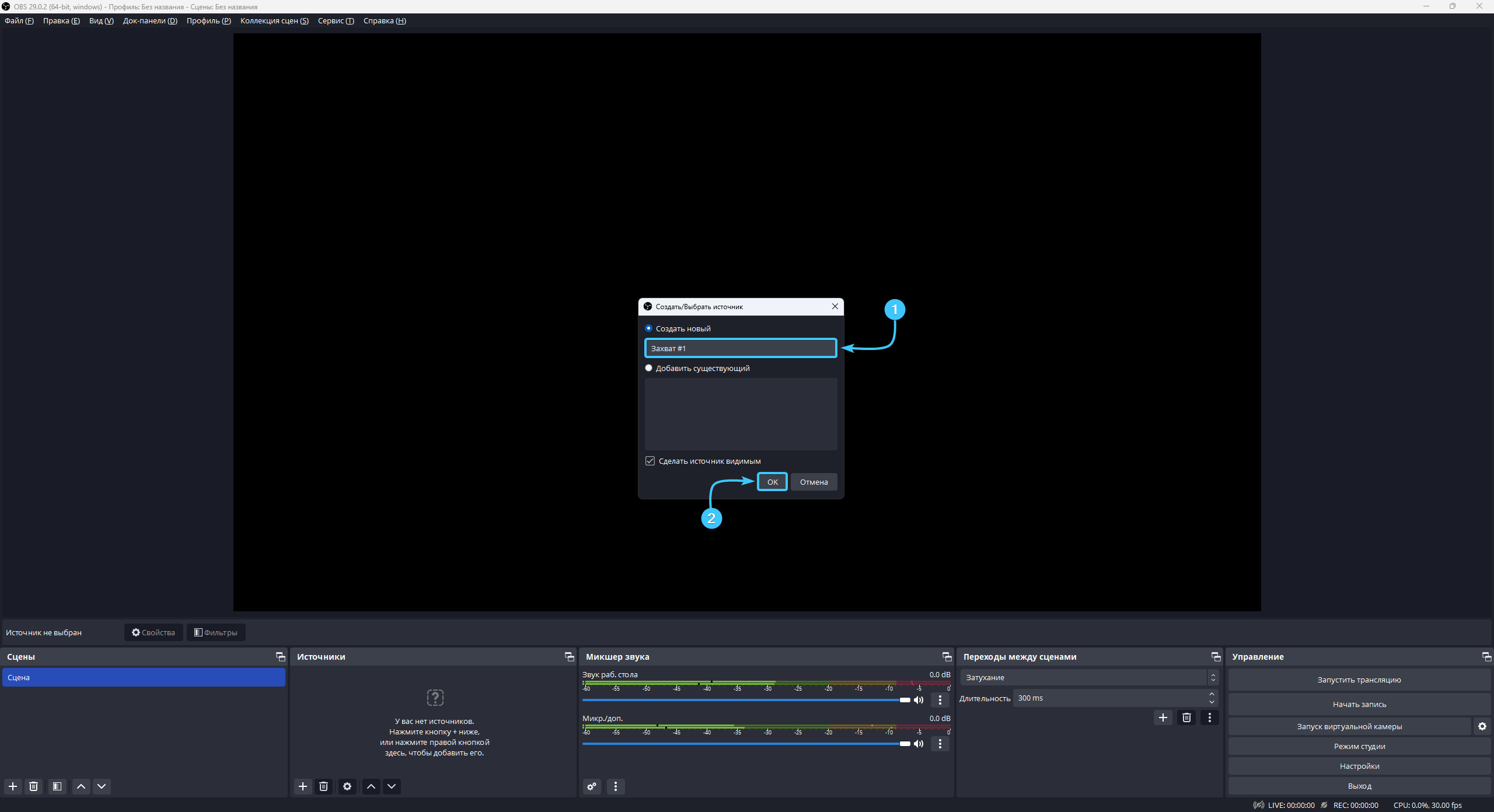This screenshot has height=812, width=1494.
Task: Click the audio mixer options icon for Микр./доп.
Action: point(939,743)
